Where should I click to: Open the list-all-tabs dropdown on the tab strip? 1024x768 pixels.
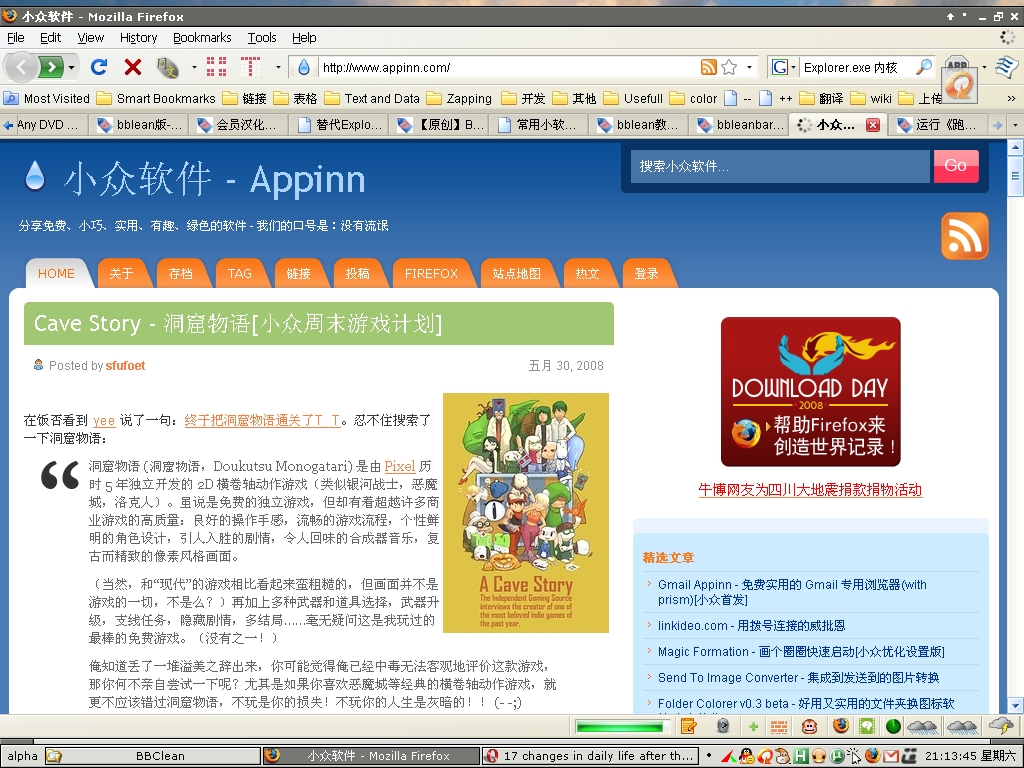point(1015,125)
